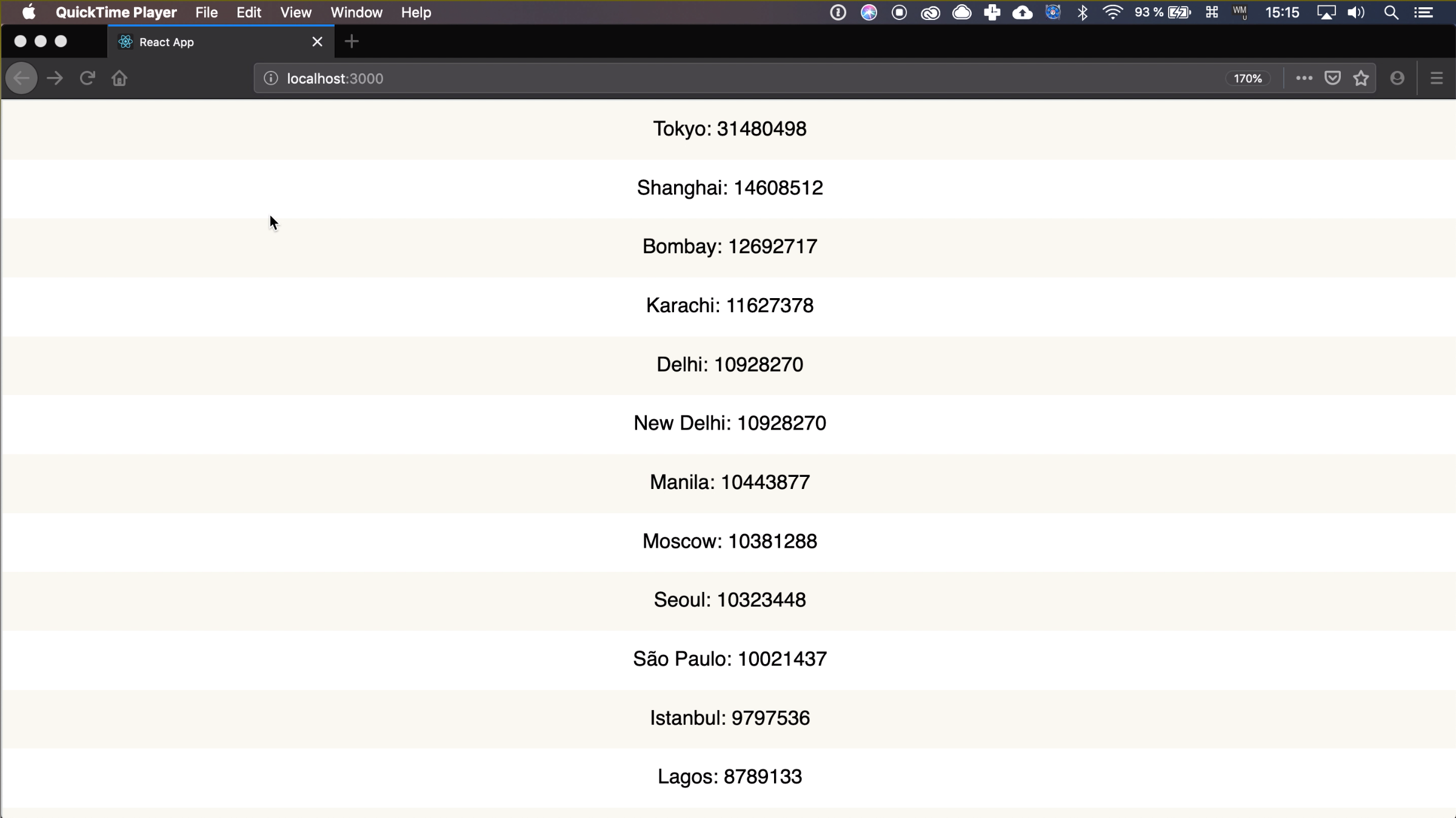This screenshot has height=818, width=1456.
Task: Open the Apple menu
Action: [28, 12]
